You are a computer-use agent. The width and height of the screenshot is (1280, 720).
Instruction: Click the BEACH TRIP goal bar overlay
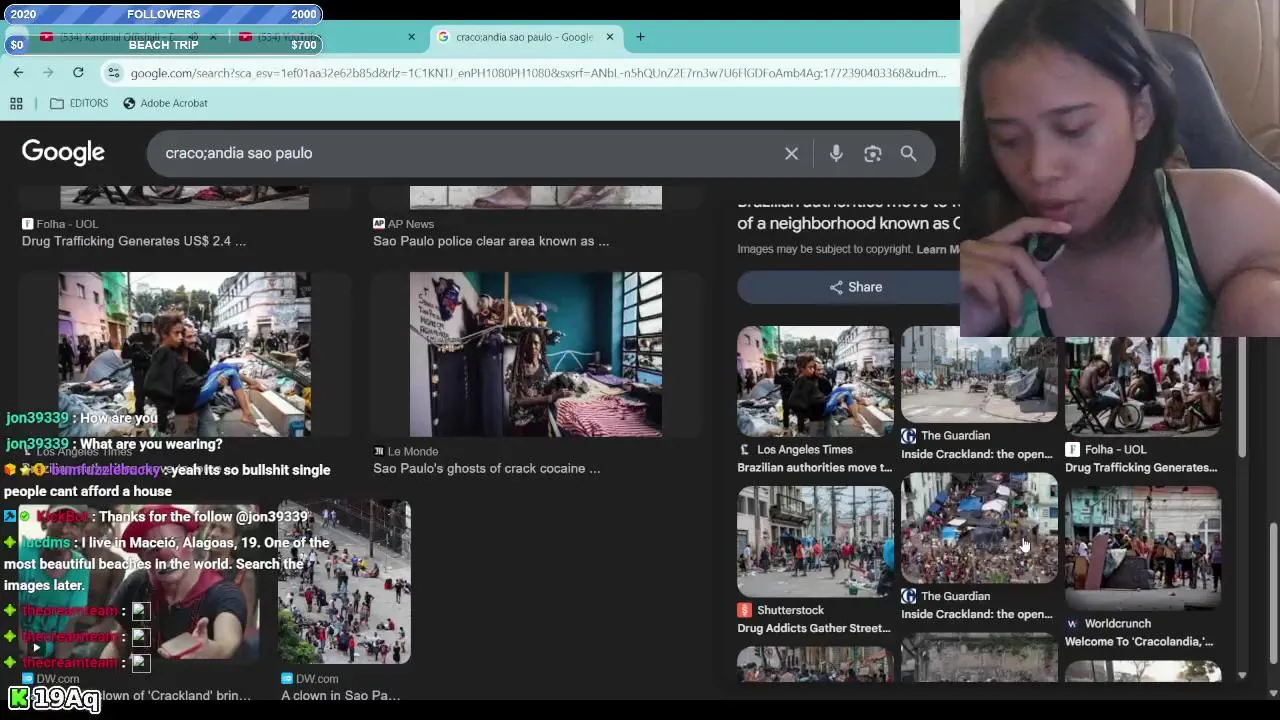coord(163,44)
